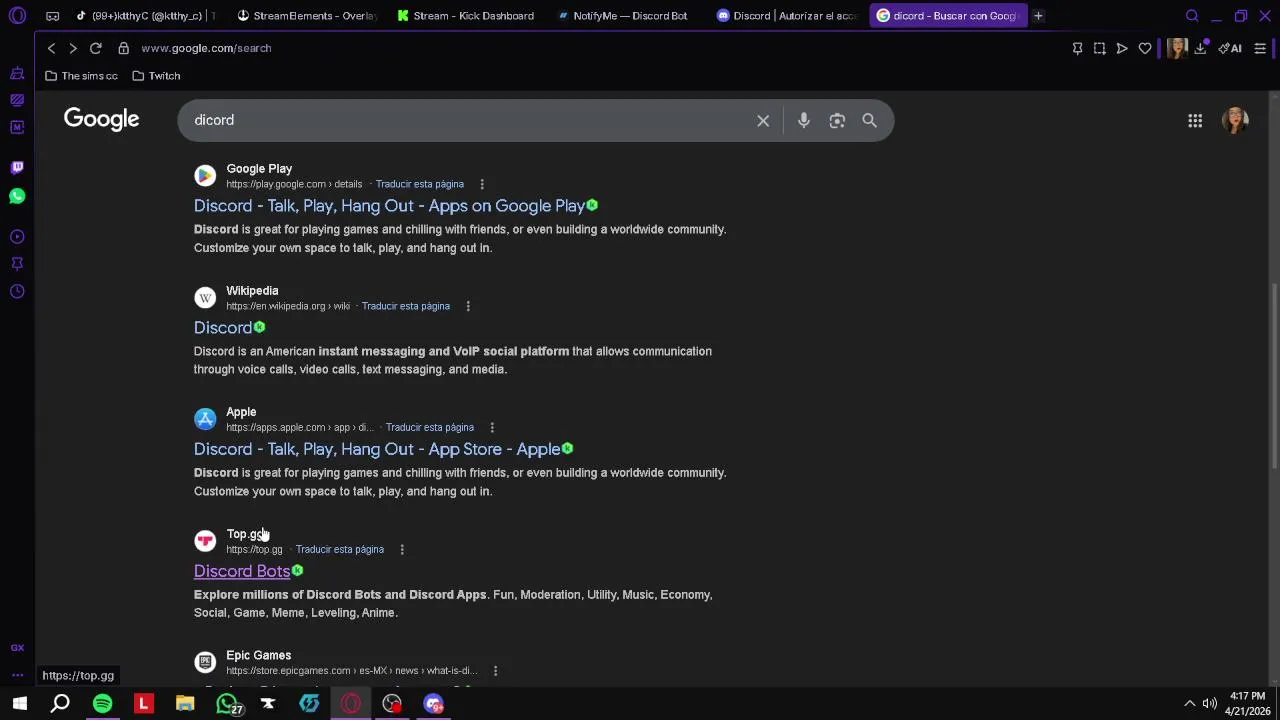1280x720 pixels.
Task: Click the GX icon at sidebar bottom
Action: [x=17, y=648]
